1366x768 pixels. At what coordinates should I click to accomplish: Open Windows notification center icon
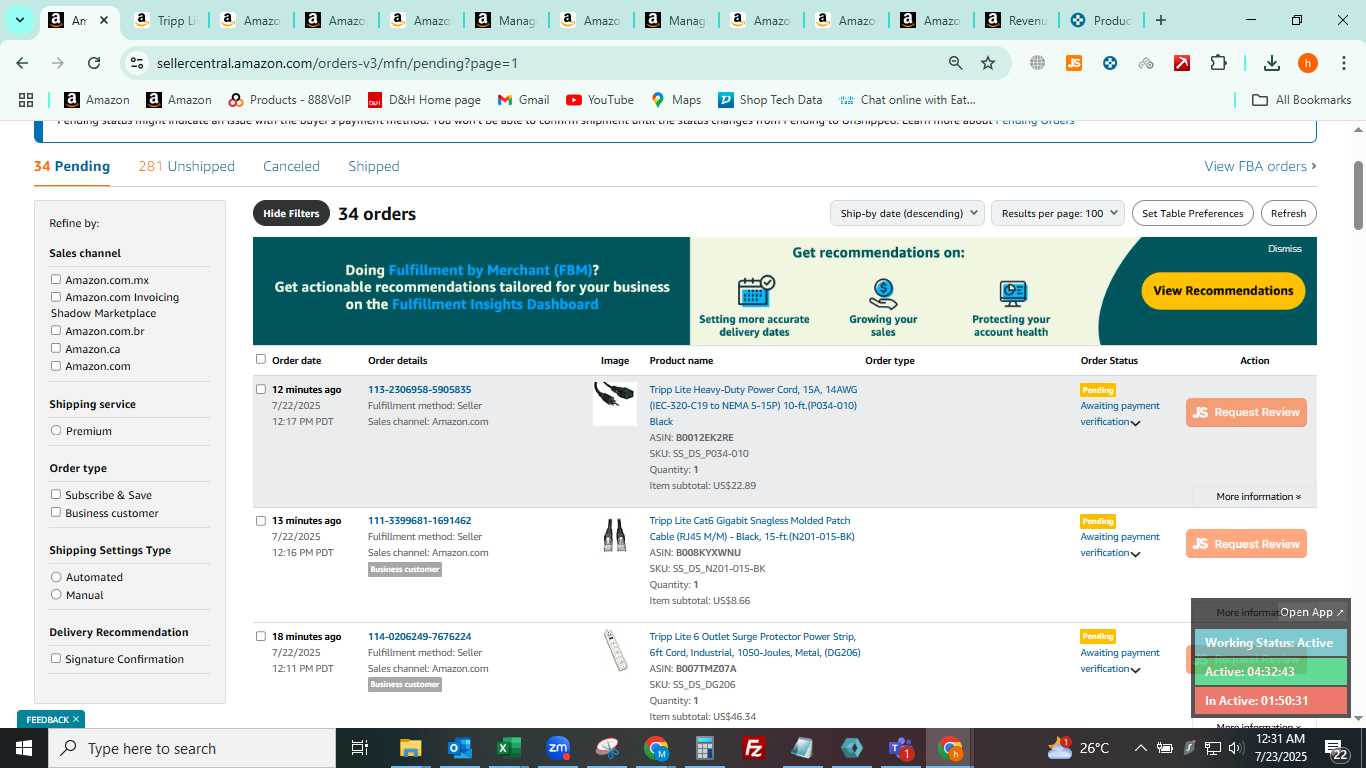point(1336,748)
